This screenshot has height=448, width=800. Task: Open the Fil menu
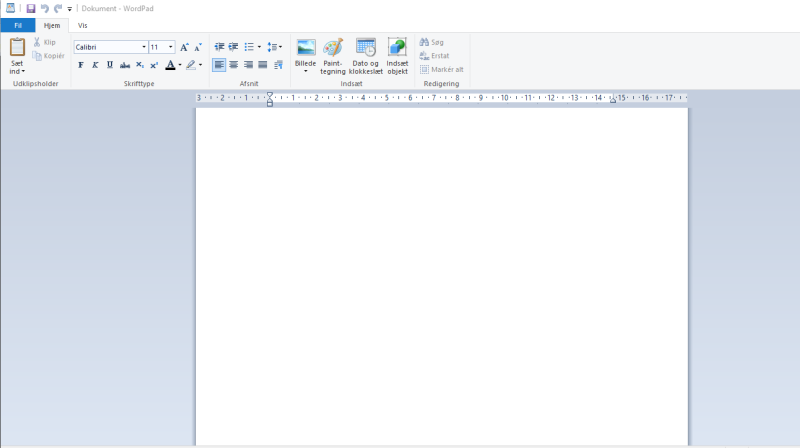click(18, 25)
